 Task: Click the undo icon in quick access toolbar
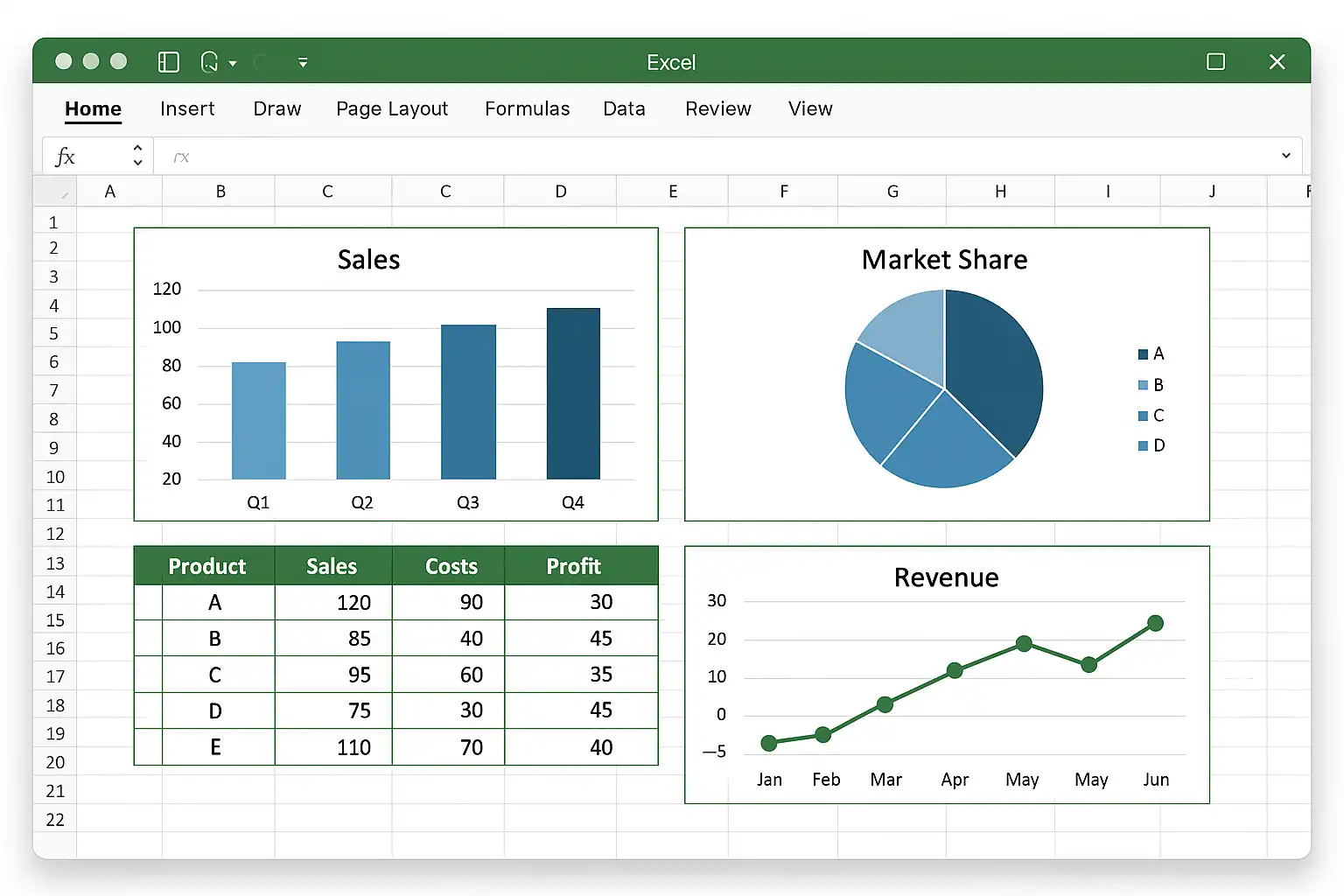coord(209,62)
